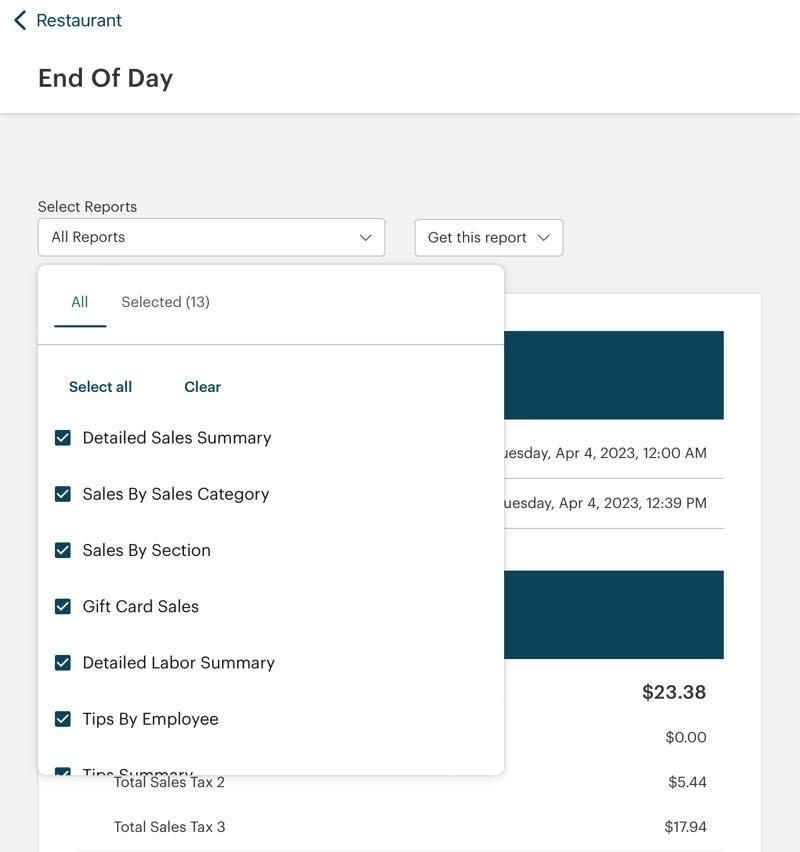Go back via the Restaurant link
Viewport: 800px width, 852px height.
(x=78, y=20)
